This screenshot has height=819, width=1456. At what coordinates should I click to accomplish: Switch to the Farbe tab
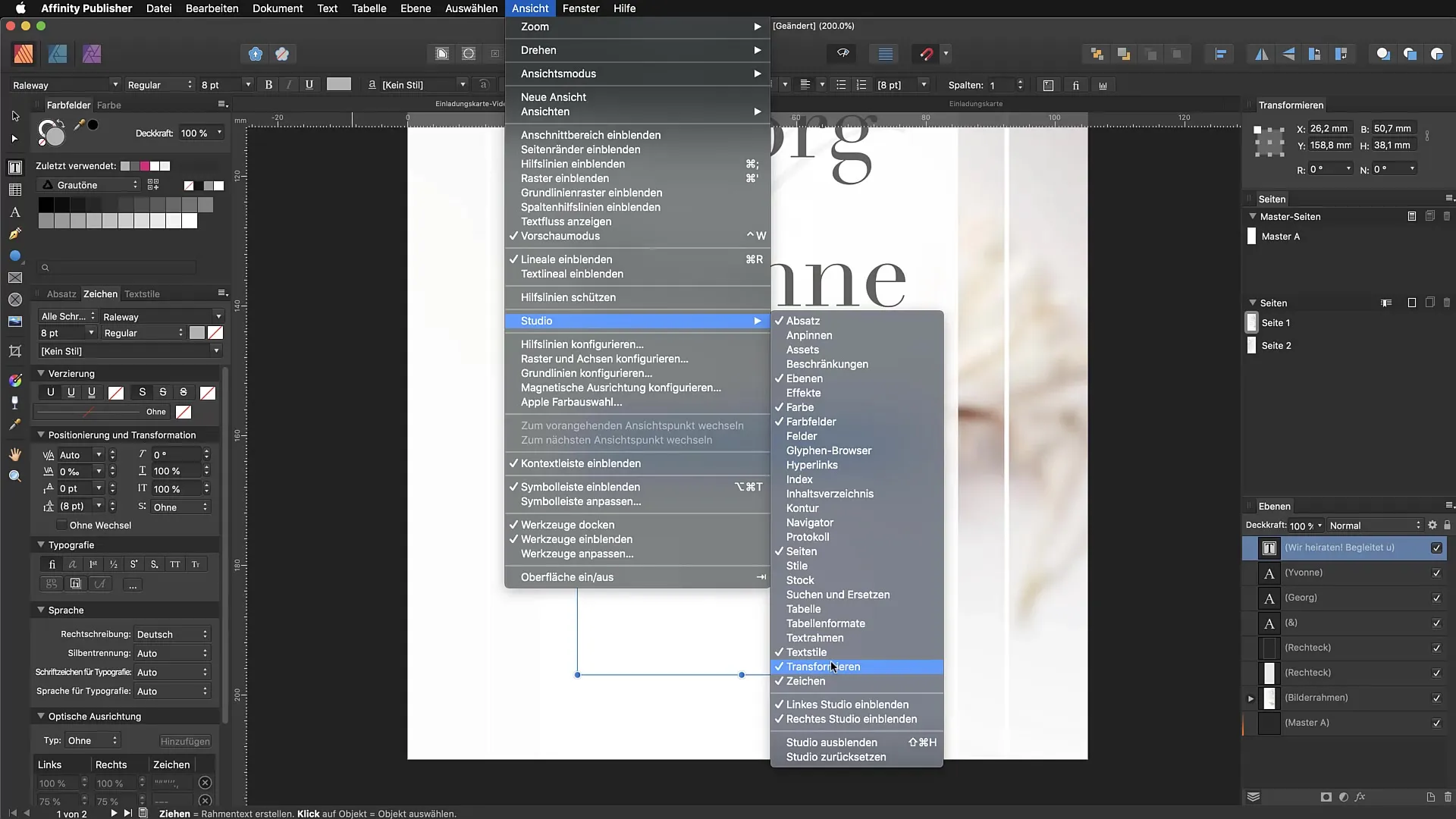tap(108, 105)
